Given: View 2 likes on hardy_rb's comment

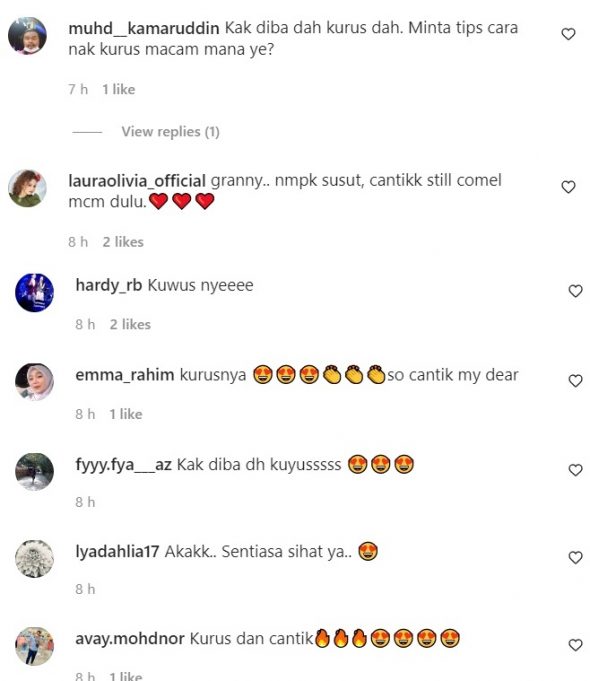Looking at the screenshot, I should click(x=130, y=324).
